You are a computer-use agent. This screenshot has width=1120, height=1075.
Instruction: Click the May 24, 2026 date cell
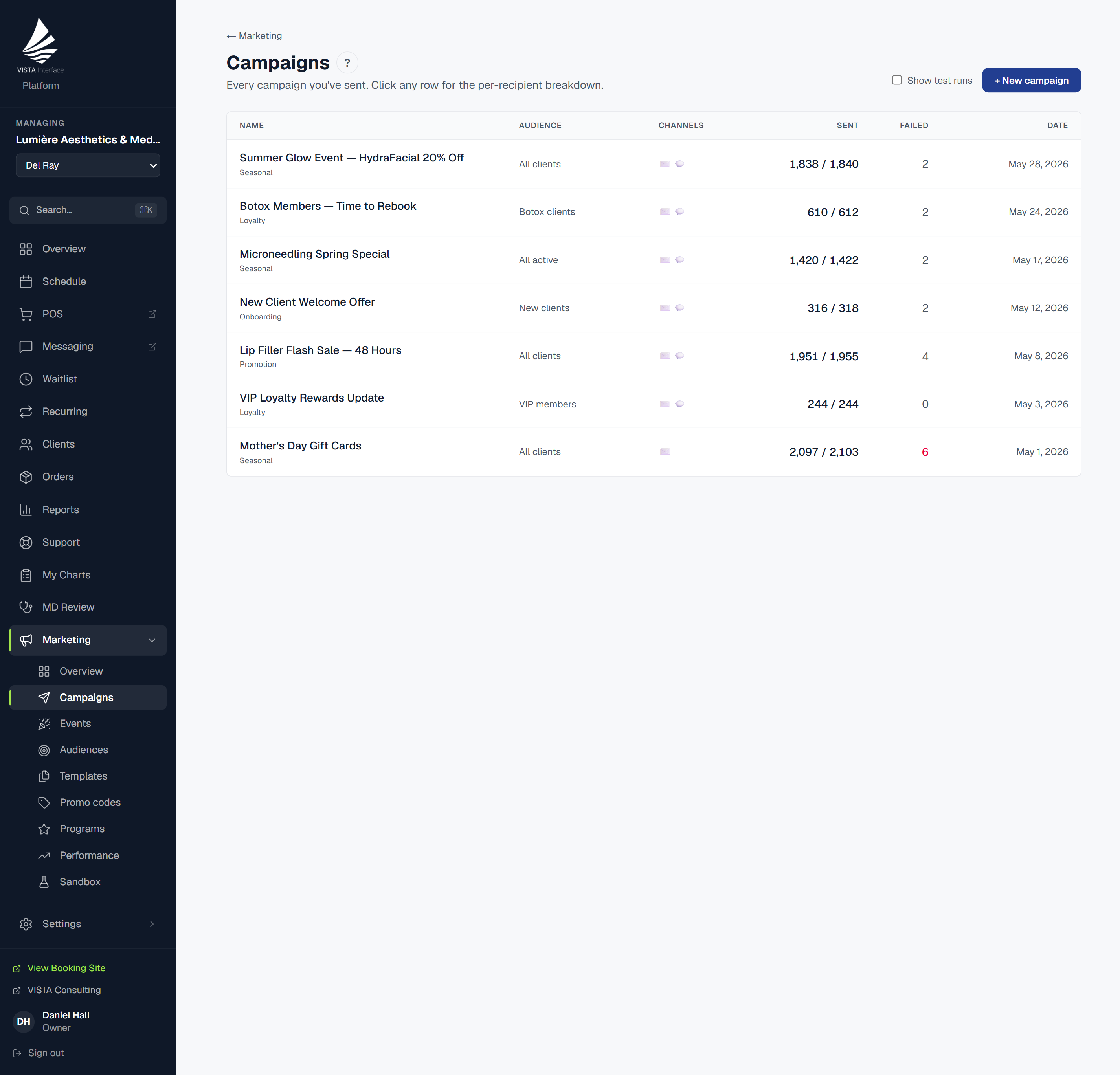[1038, 212]
